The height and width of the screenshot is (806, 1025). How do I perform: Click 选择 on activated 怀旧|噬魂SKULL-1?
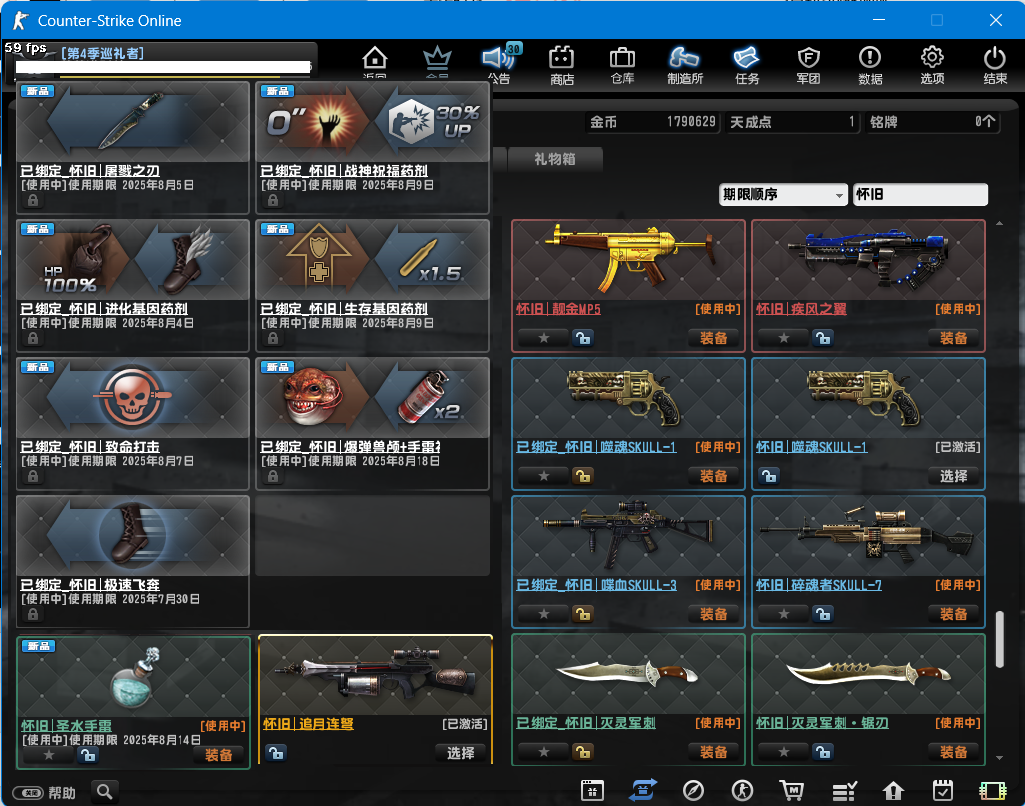pyautogui.click(x=953, y=476)
